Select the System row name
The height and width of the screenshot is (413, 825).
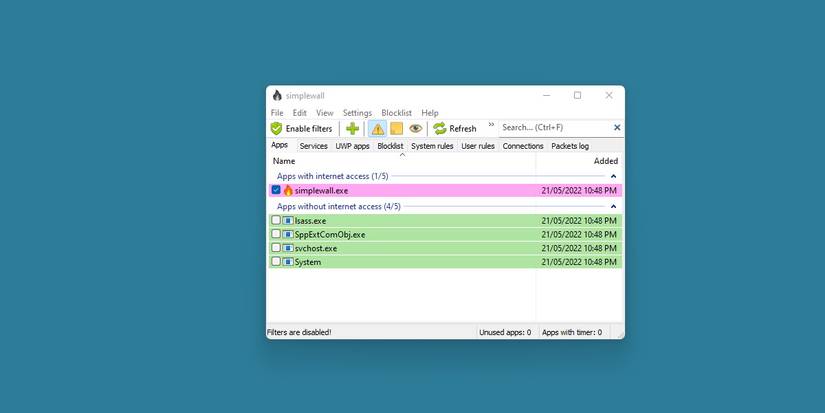[307, 262]
